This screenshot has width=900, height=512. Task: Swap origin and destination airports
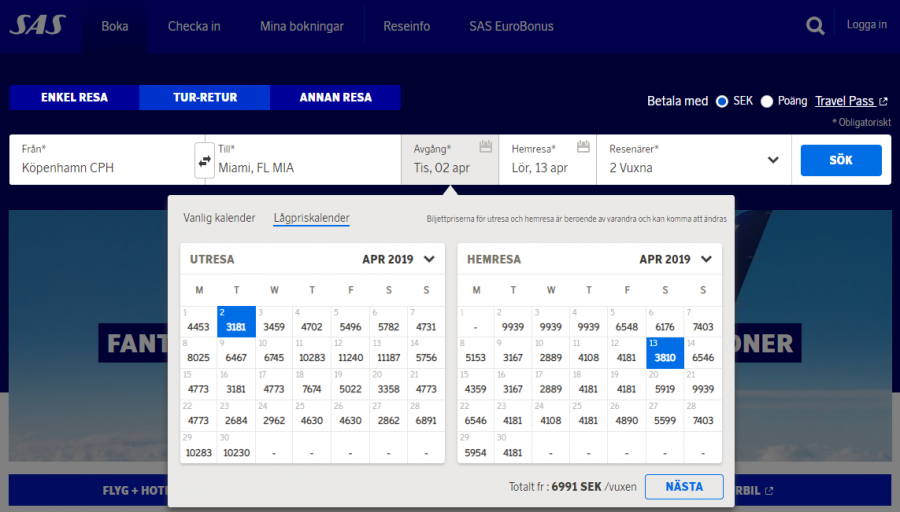pos(204,160)
